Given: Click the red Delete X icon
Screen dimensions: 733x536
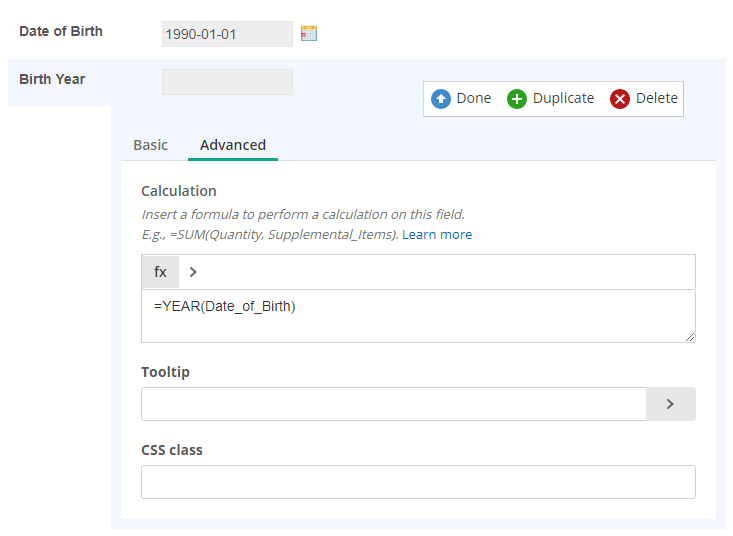Looking at the screenshot, I should coord(619,99).
